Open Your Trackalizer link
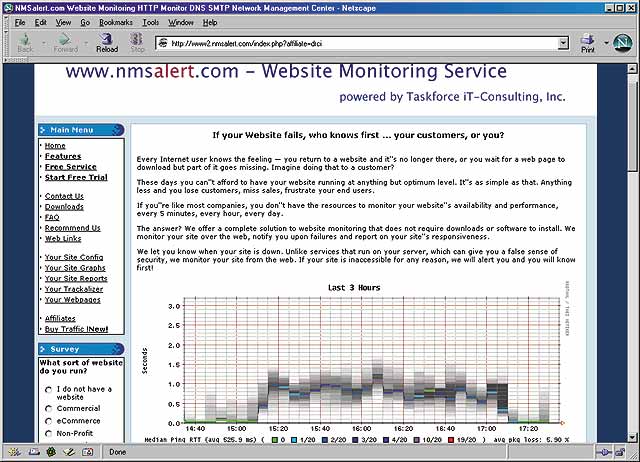Image resolution: width=640 pixels, height=462 pixels. pos(74,289)
